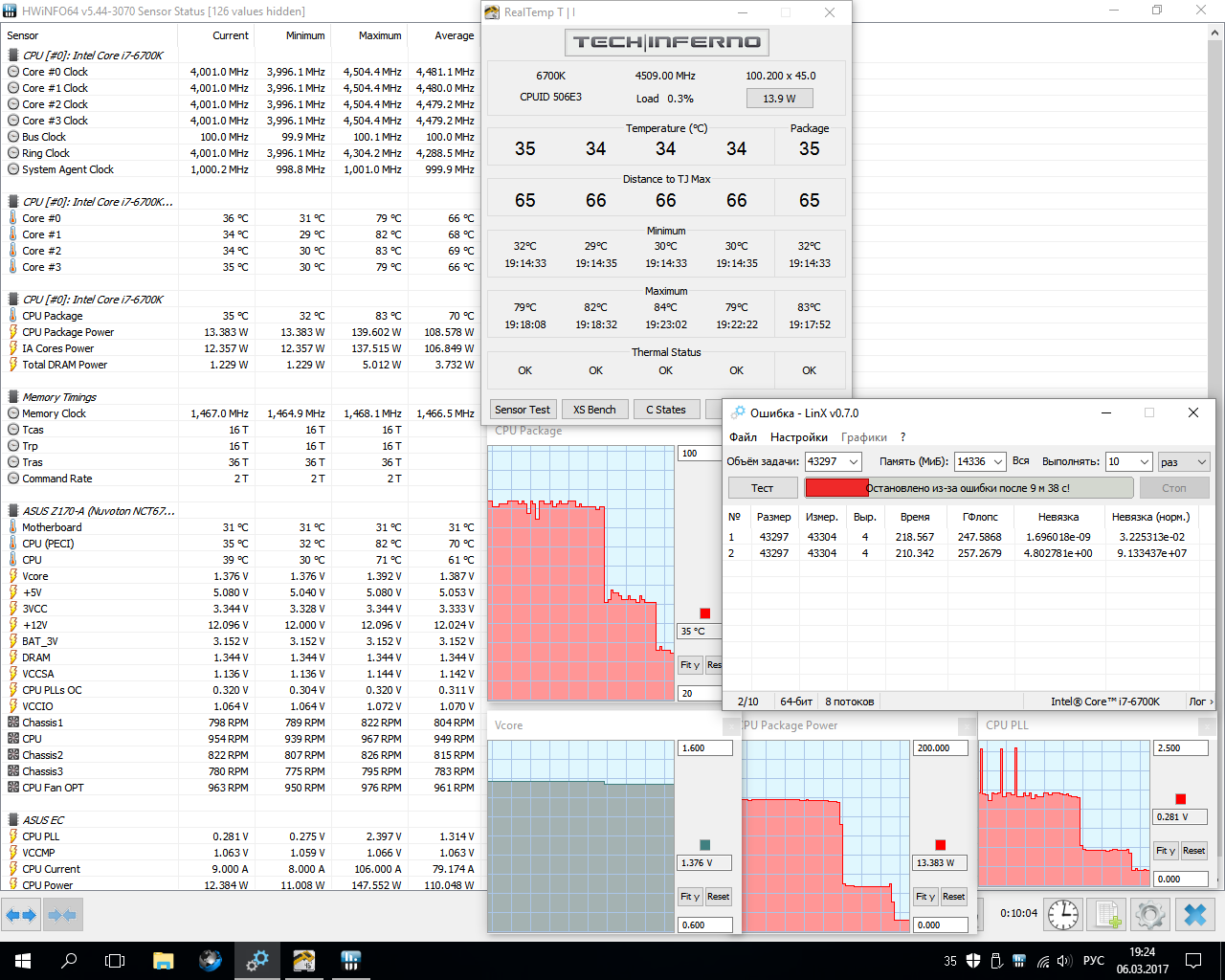Click the LinX gear icon in its title bar
This screenshot has height=980, width=1225.
[738, 412]
